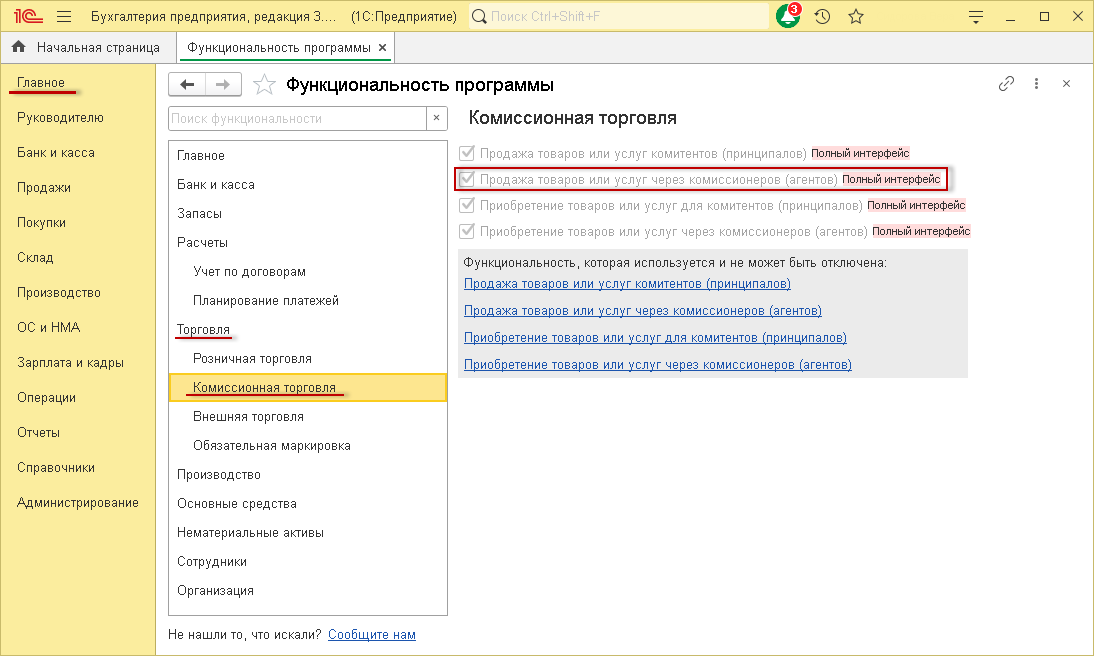Click the forward navigation arrow
This screenshot has height=656, width=1094.
pyautogui.click(x=223, y=85)
